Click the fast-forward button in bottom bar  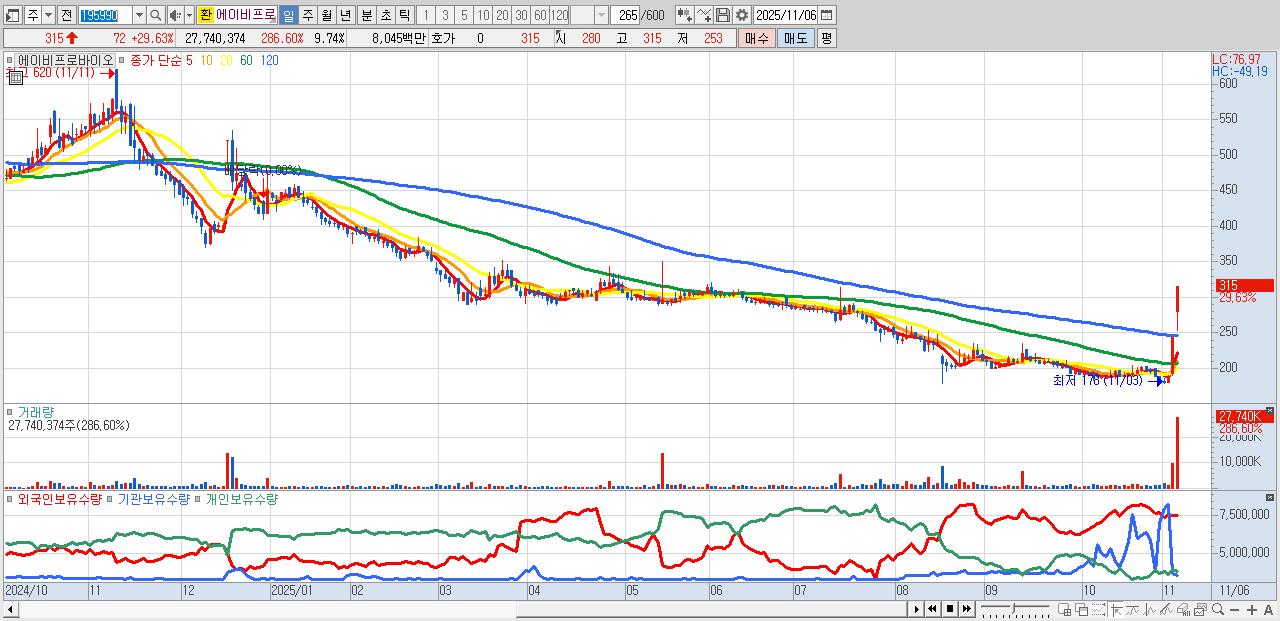967,609
